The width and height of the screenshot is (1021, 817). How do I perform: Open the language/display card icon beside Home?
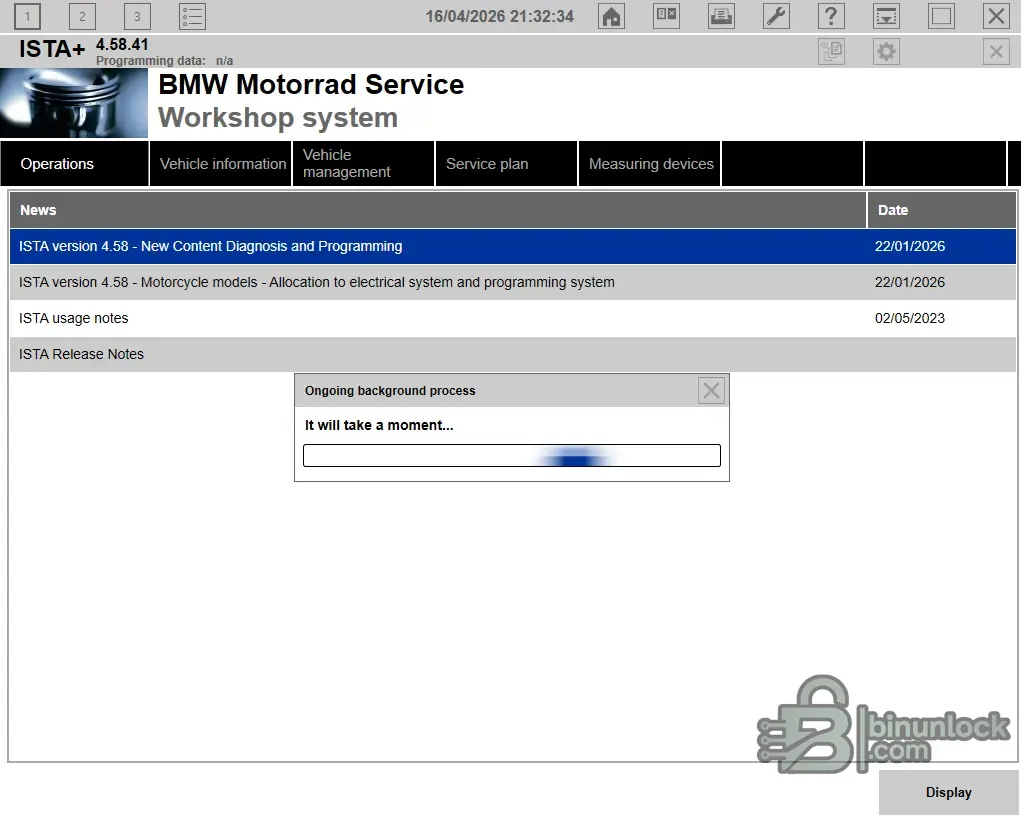click(666, 16)
